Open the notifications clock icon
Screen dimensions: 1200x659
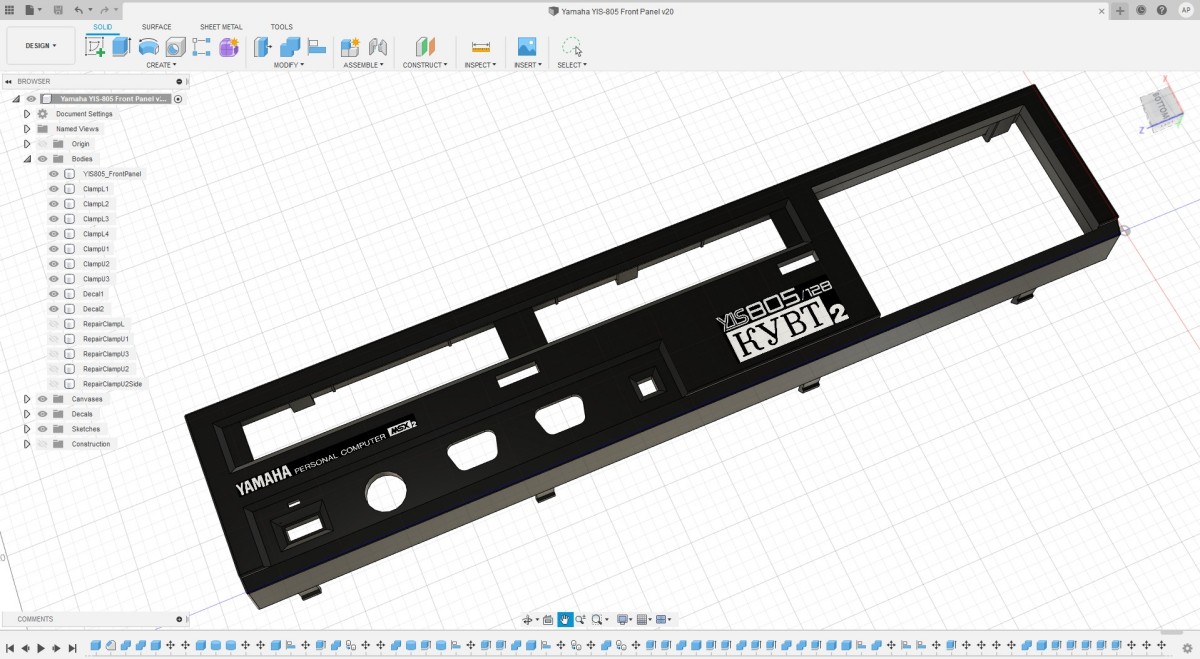click(1141, 10)
